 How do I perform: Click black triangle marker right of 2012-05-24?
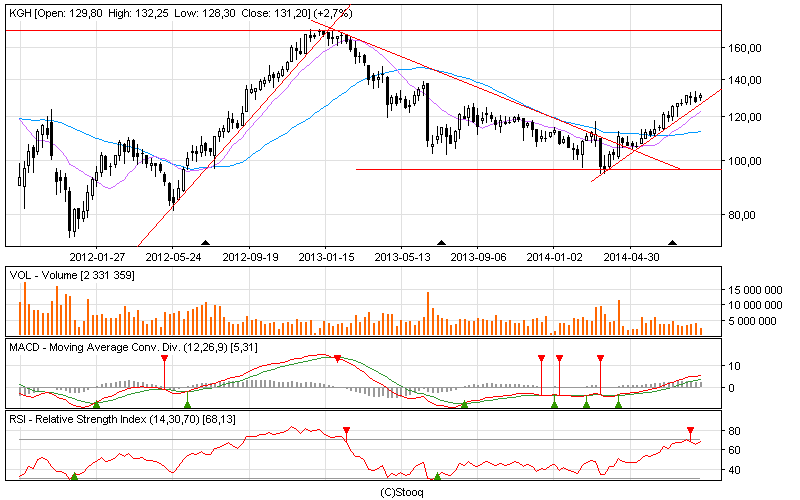point(206,243)
